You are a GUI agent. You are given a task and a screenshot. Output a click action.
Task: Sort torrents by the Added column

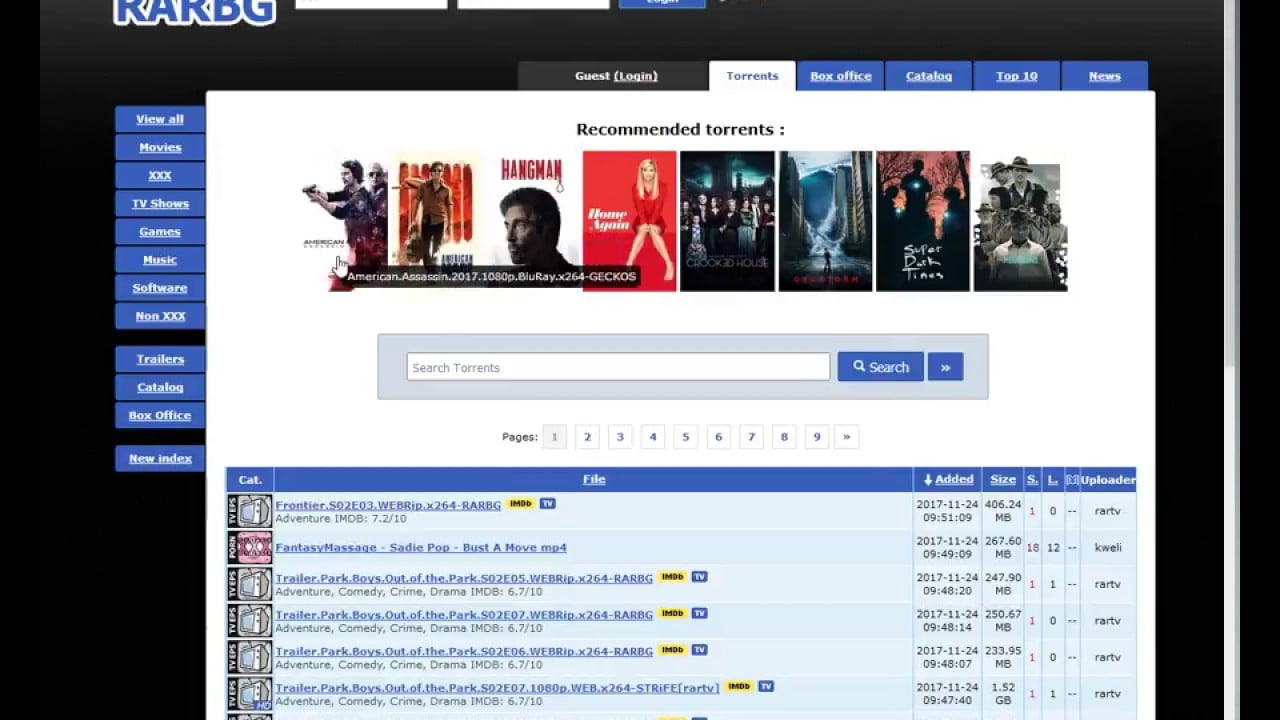[948, 480]
